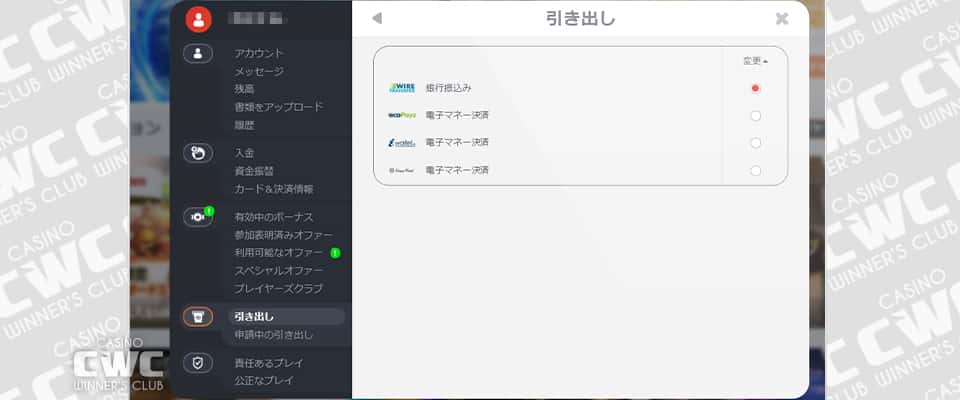
Task: Click the iWallet logo
Action: tap(402, 143)
